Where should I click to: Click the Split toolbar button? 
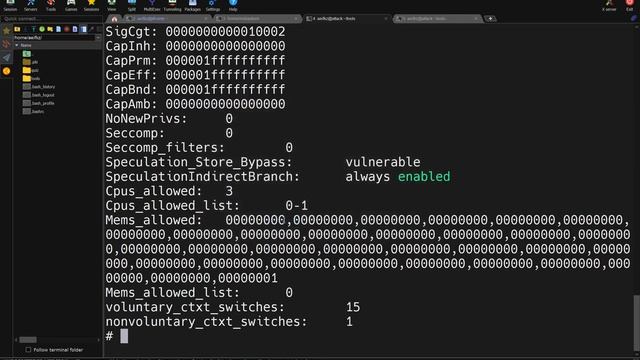tap(131, 6)
